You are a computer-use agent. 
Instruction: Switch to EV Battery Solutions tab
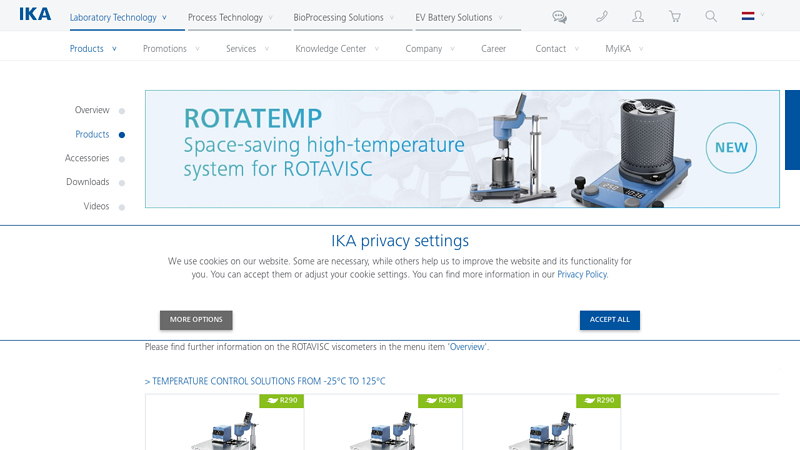coord(454,17)
